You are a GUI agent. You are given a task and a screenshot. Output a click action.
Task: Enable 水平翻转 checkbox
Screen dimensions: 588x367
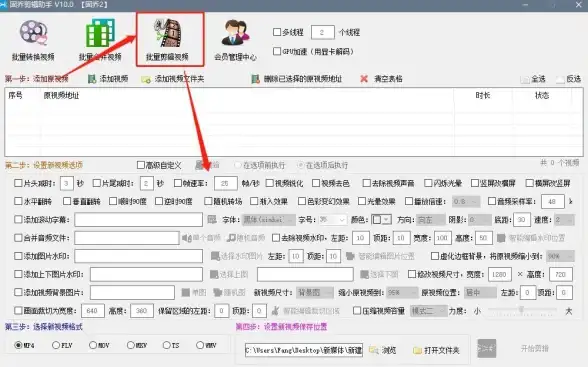click(18, 201)
